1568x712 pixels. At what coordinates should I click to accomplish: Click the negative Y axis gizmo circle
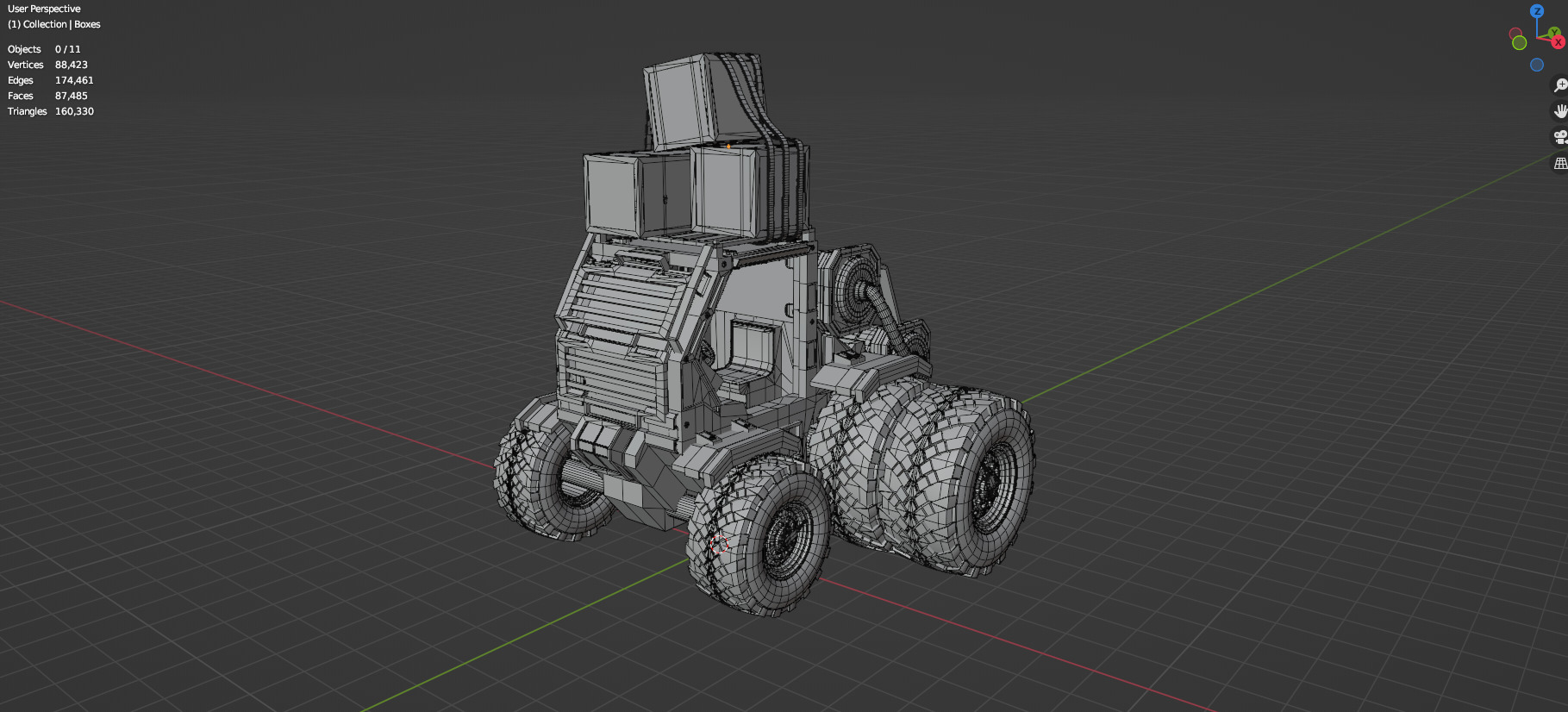point(1520,42)
